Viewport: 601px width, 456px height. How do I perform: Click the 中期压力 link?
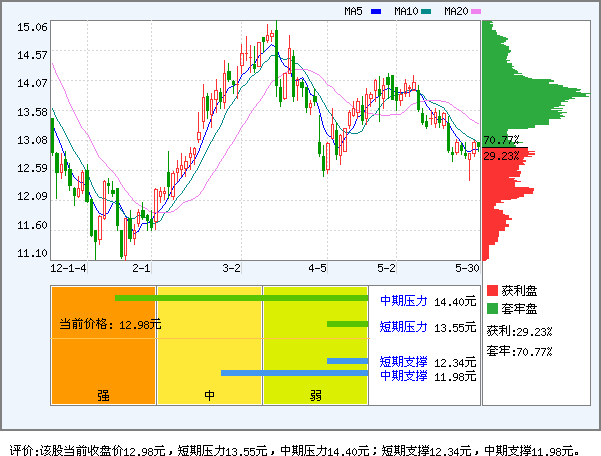[404, 301]
